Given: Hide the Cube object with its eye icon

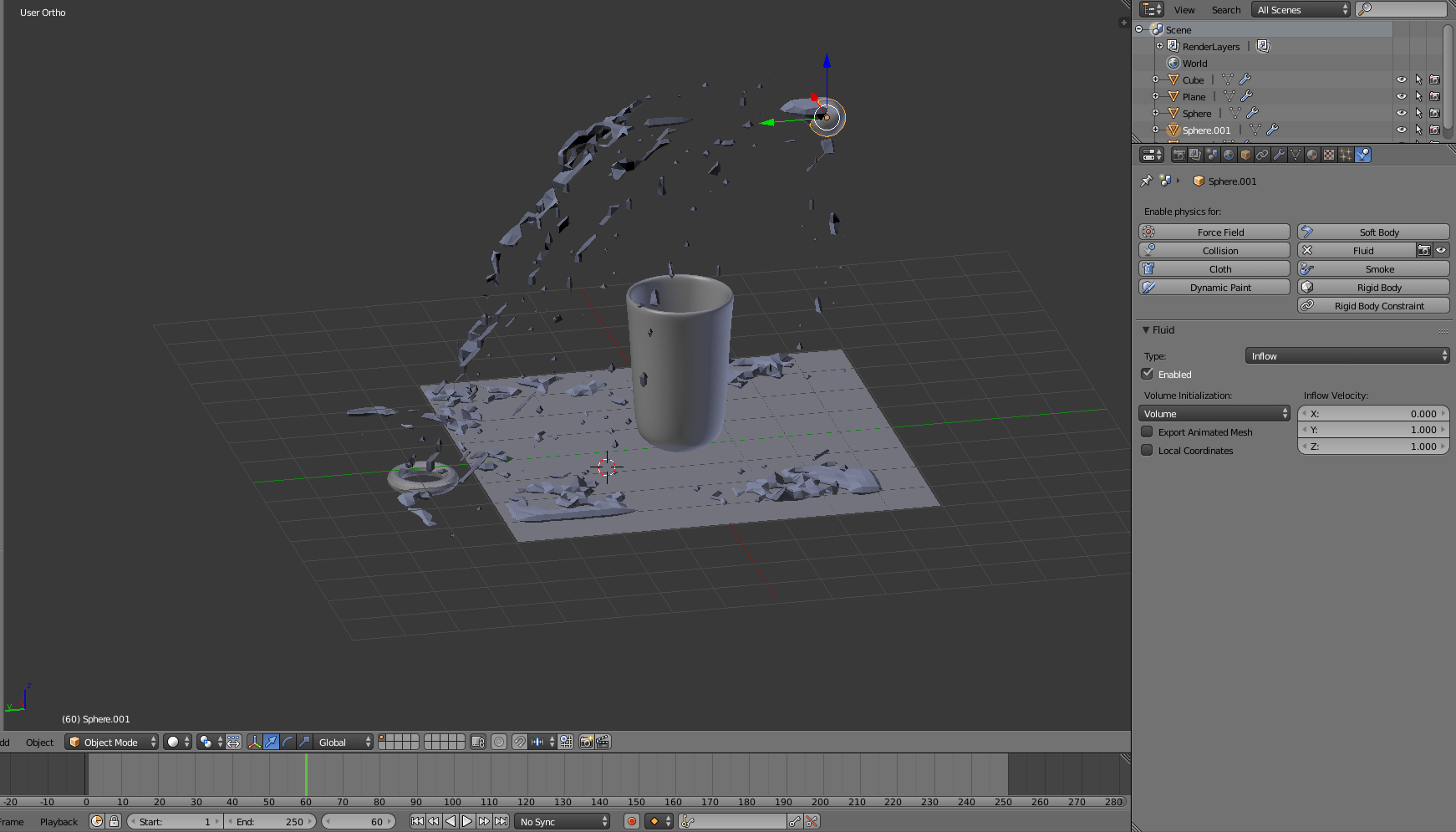Looking at the screenshot, I should coord(1402,79).
